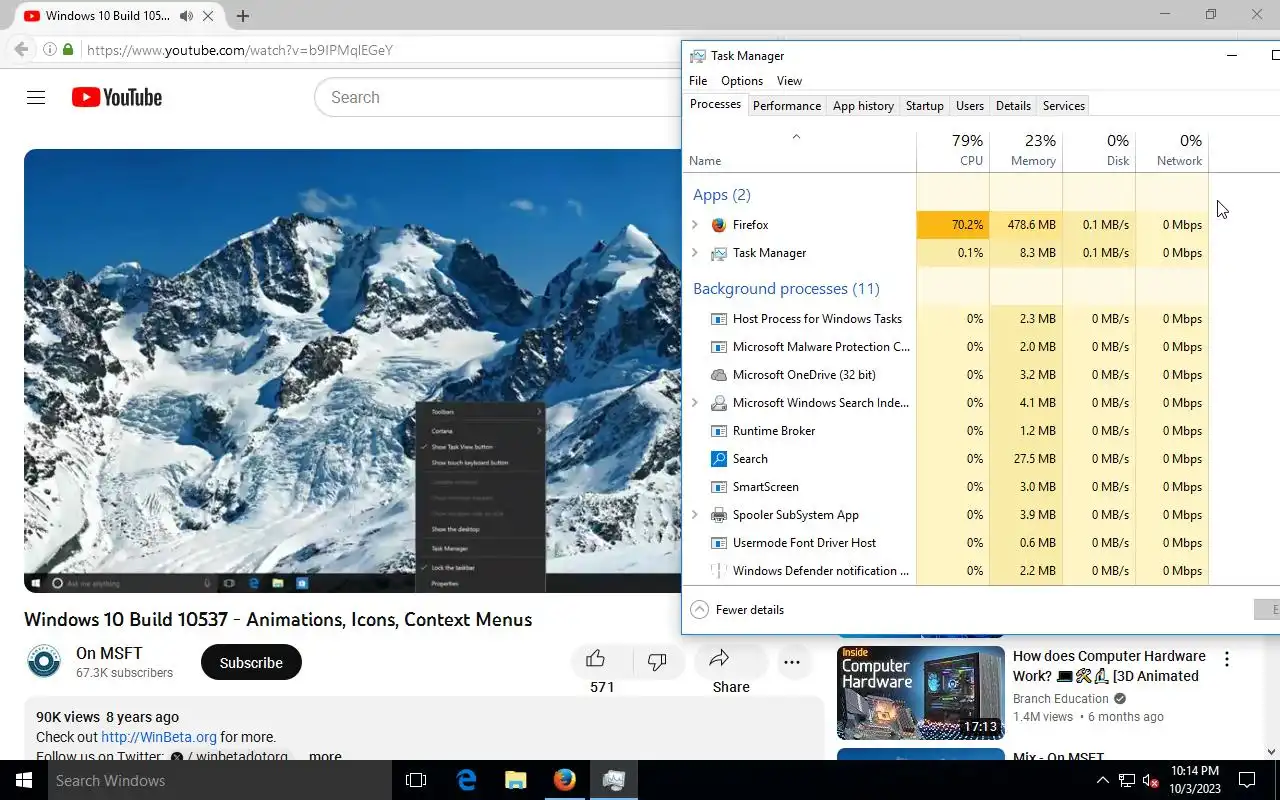This screenshot has height=800, width=1280.
Task: Click the browser address bar URL
Action: click(240, 50)
